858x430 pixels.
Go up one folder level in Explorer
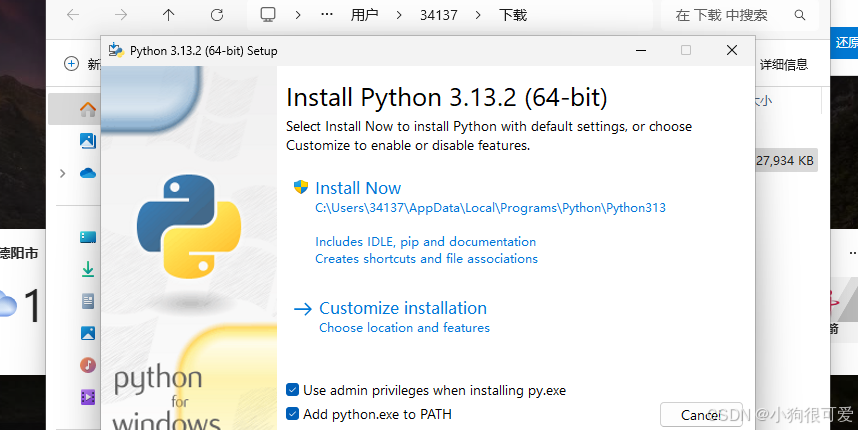[169, 15]
